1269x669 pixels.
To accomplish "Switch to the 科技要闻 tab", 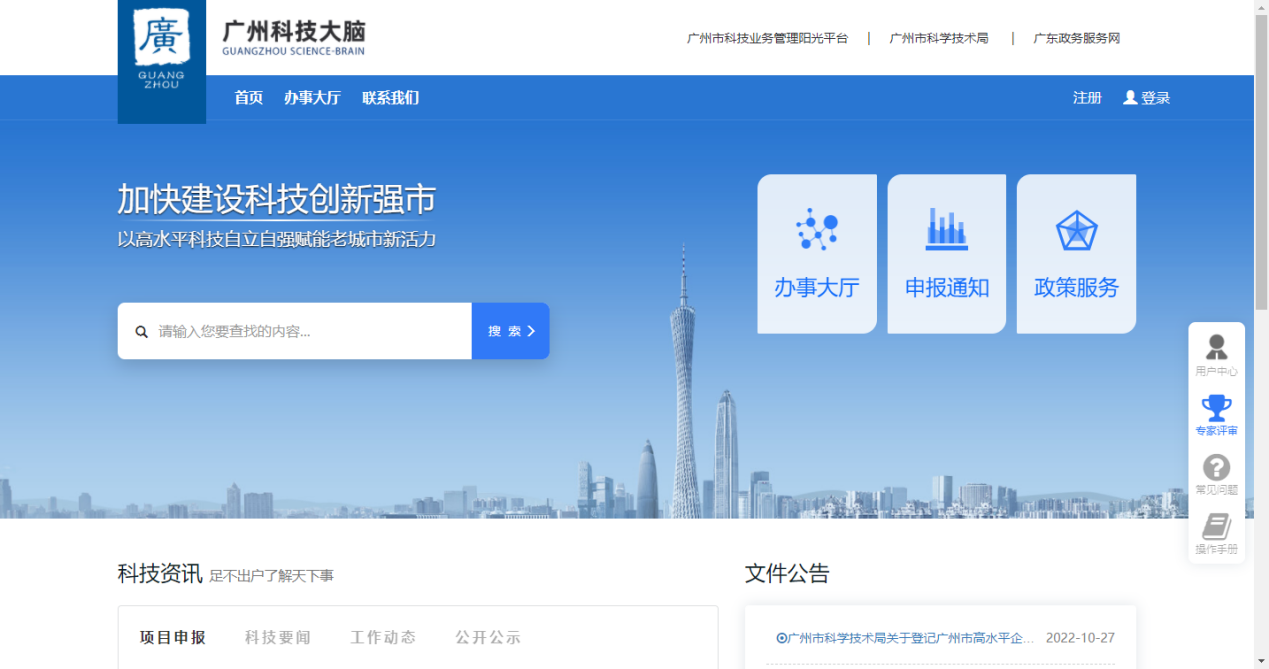I will [278, 637].
